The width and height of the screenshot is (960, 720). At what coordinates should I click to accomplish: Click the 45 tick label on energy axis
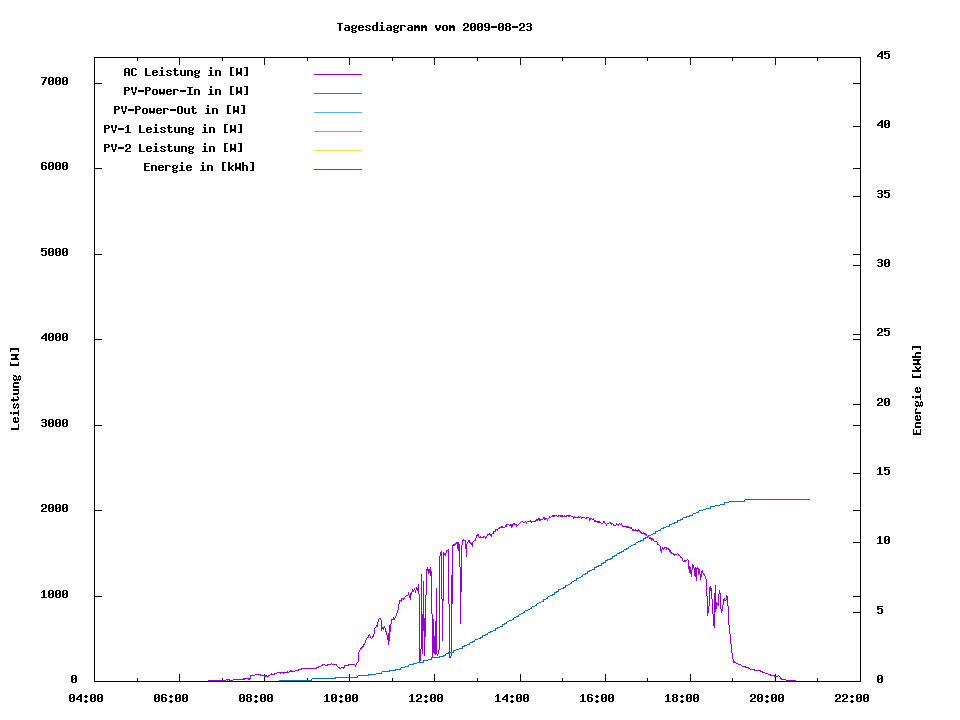pos(883,55)
